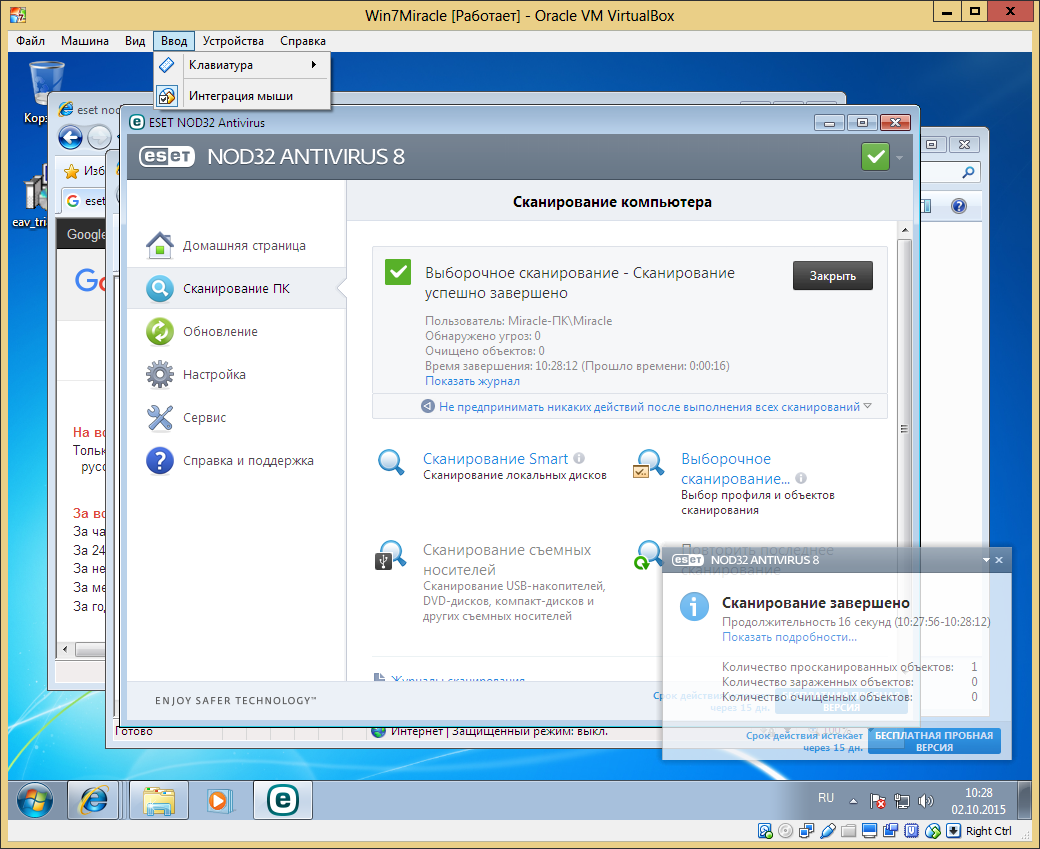Click VirtualBox shared folders status icon
The width and height of the screenshot is (1040, 849).
(848, 830)
